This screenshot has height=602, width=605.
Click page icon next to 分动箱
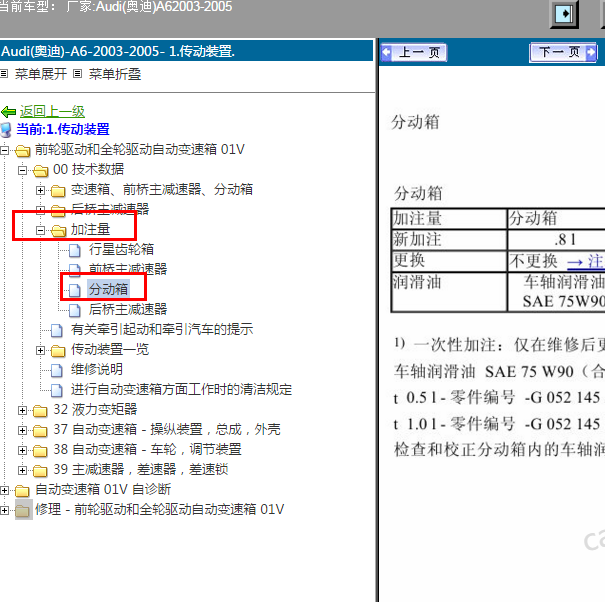click(74, 290)
